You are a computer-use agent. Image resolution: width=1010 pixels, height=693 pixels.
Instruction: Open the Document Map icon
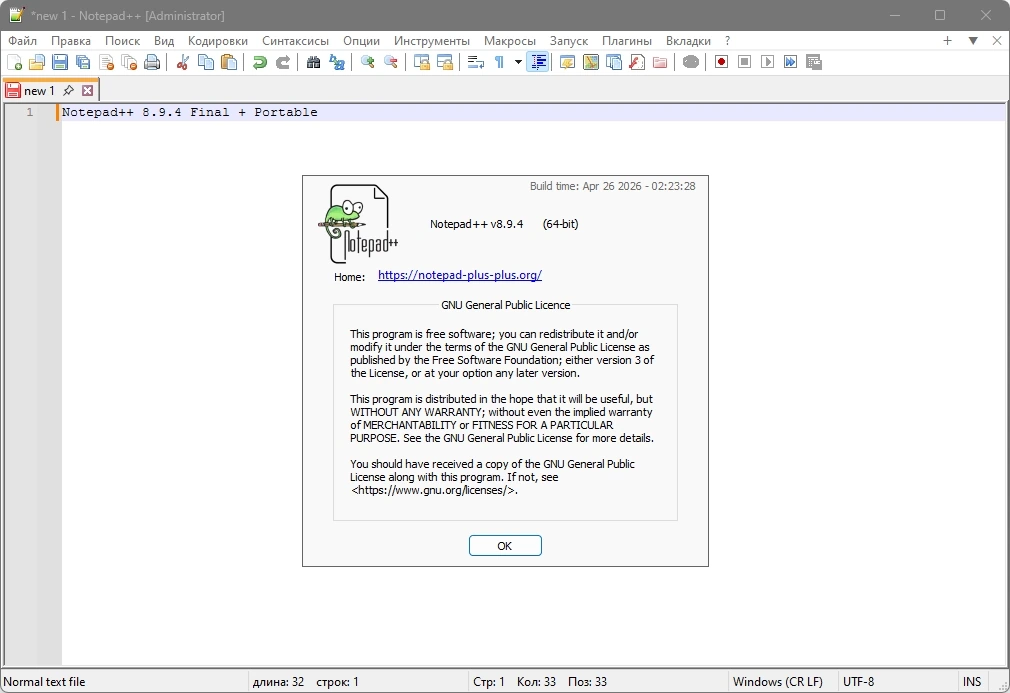(591, 62)
